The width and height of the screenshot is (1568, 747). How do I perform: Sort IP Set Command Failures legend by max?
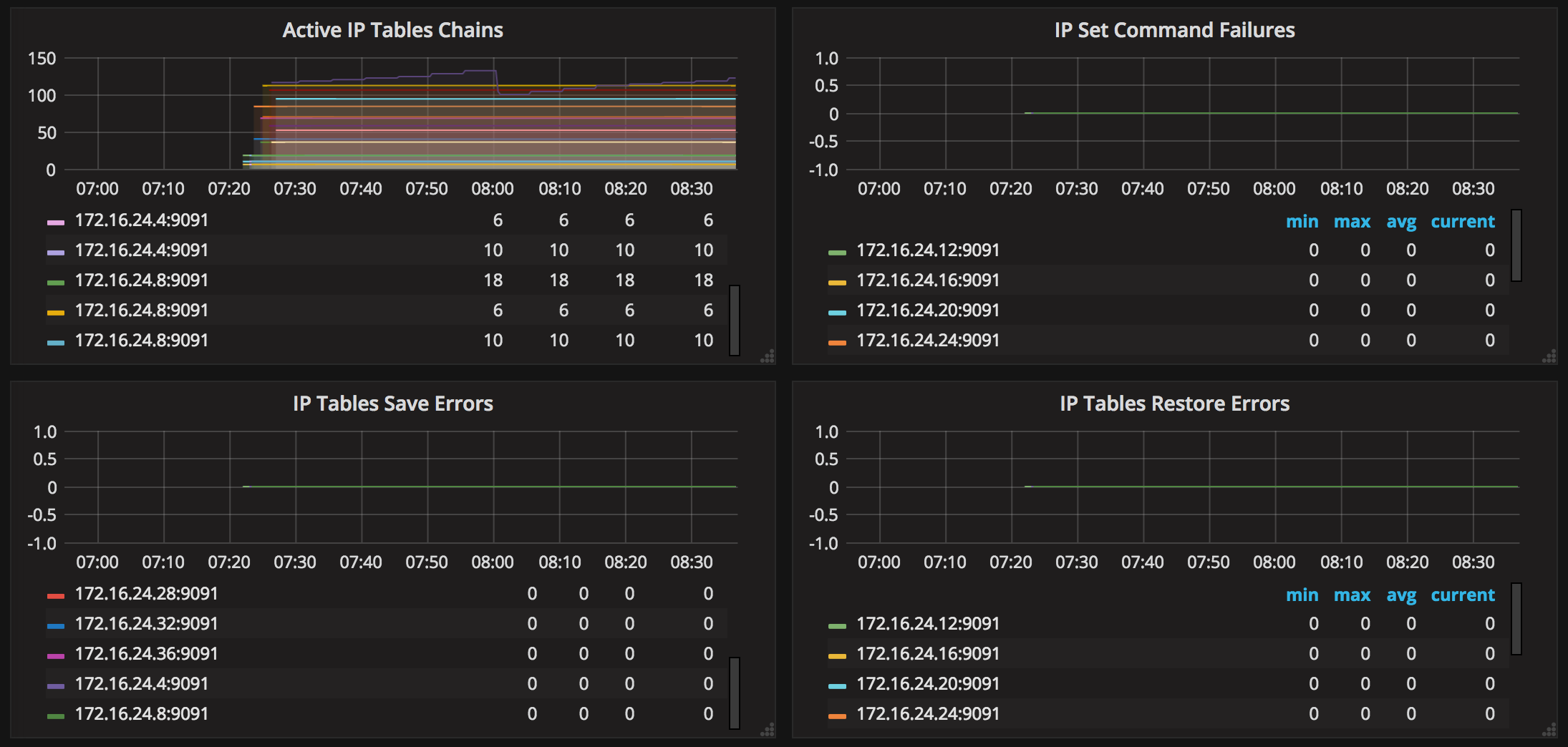[1352, 222]
